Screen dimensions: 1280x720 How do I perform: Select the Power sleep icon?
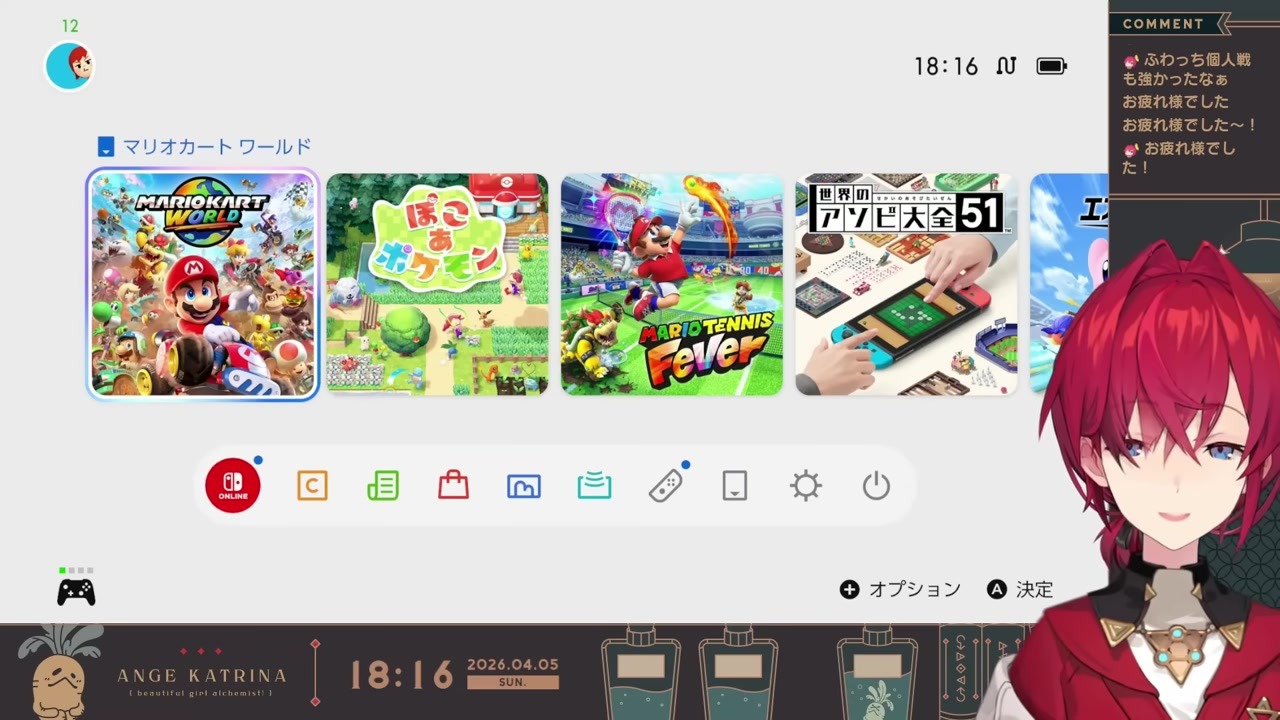pyautogui.click(x=876, y=486)
